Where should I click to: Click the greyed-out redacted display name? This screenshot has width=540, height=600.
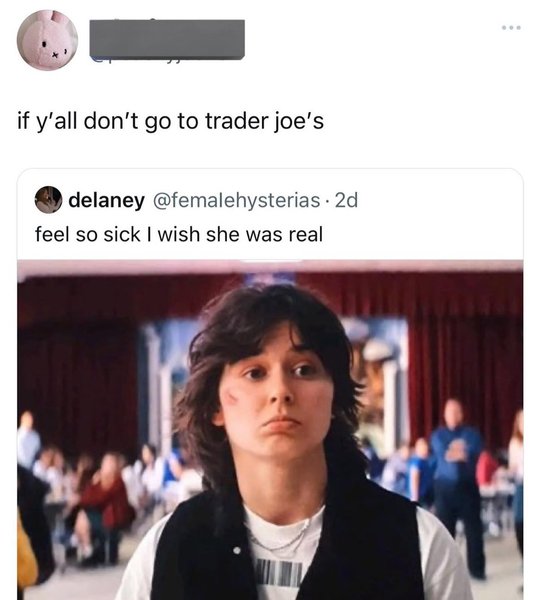pyautogui.click(x=167, y=38)
